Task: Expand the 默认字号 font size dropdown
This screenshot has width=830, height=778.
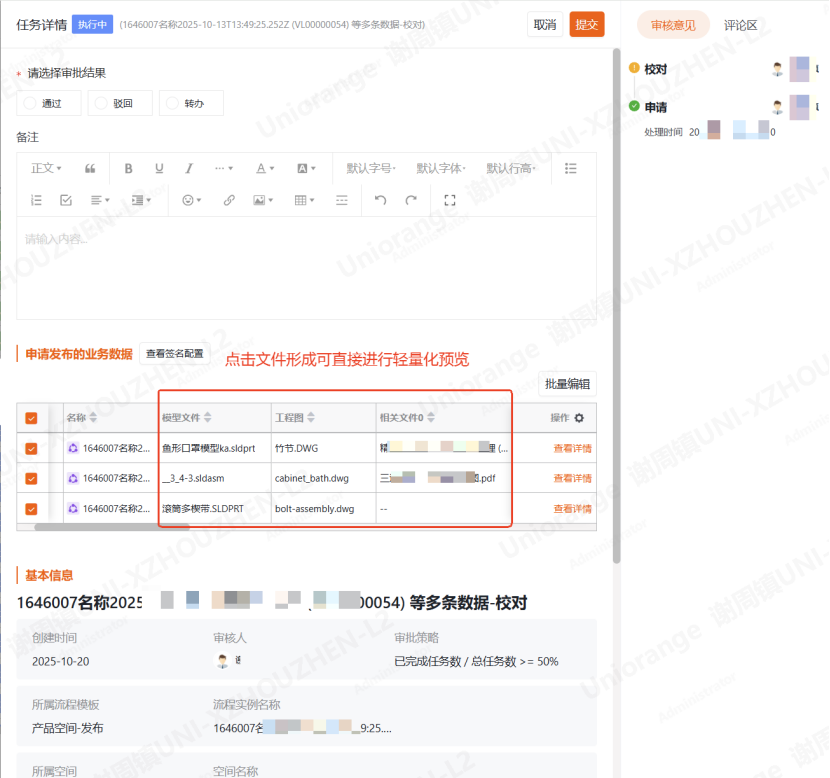Action: pyautogui.click(x=371, y=169)
